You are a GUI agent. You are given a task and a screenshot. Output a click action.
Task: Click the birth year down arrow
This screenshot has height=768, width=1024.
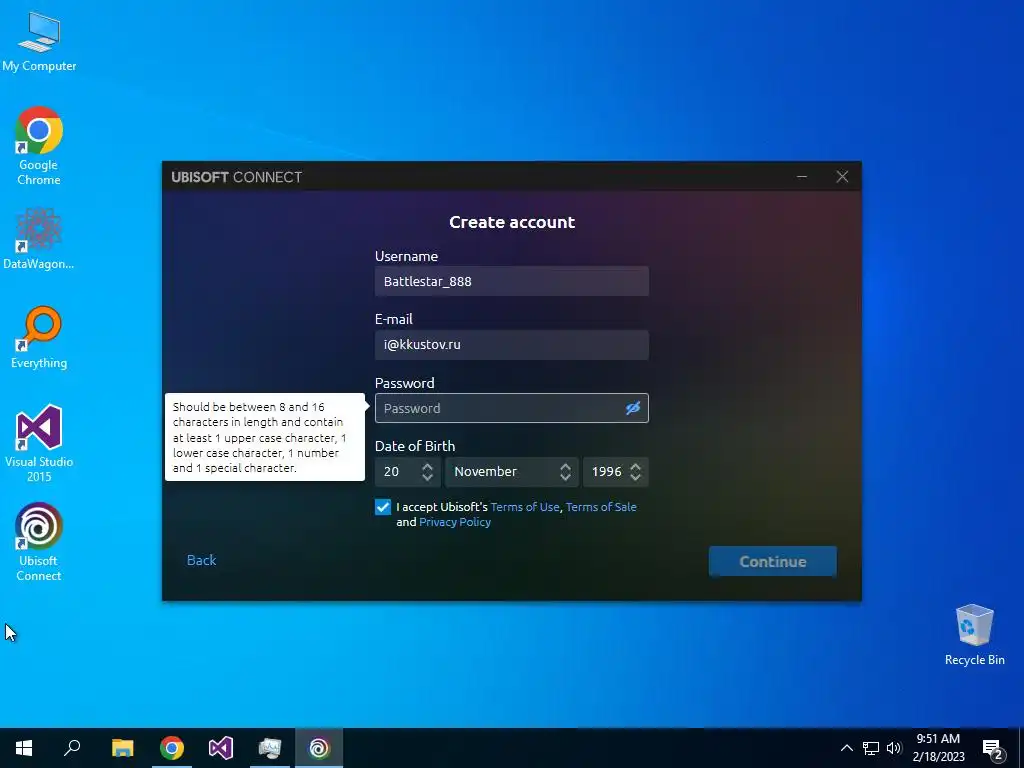(635, 477)
